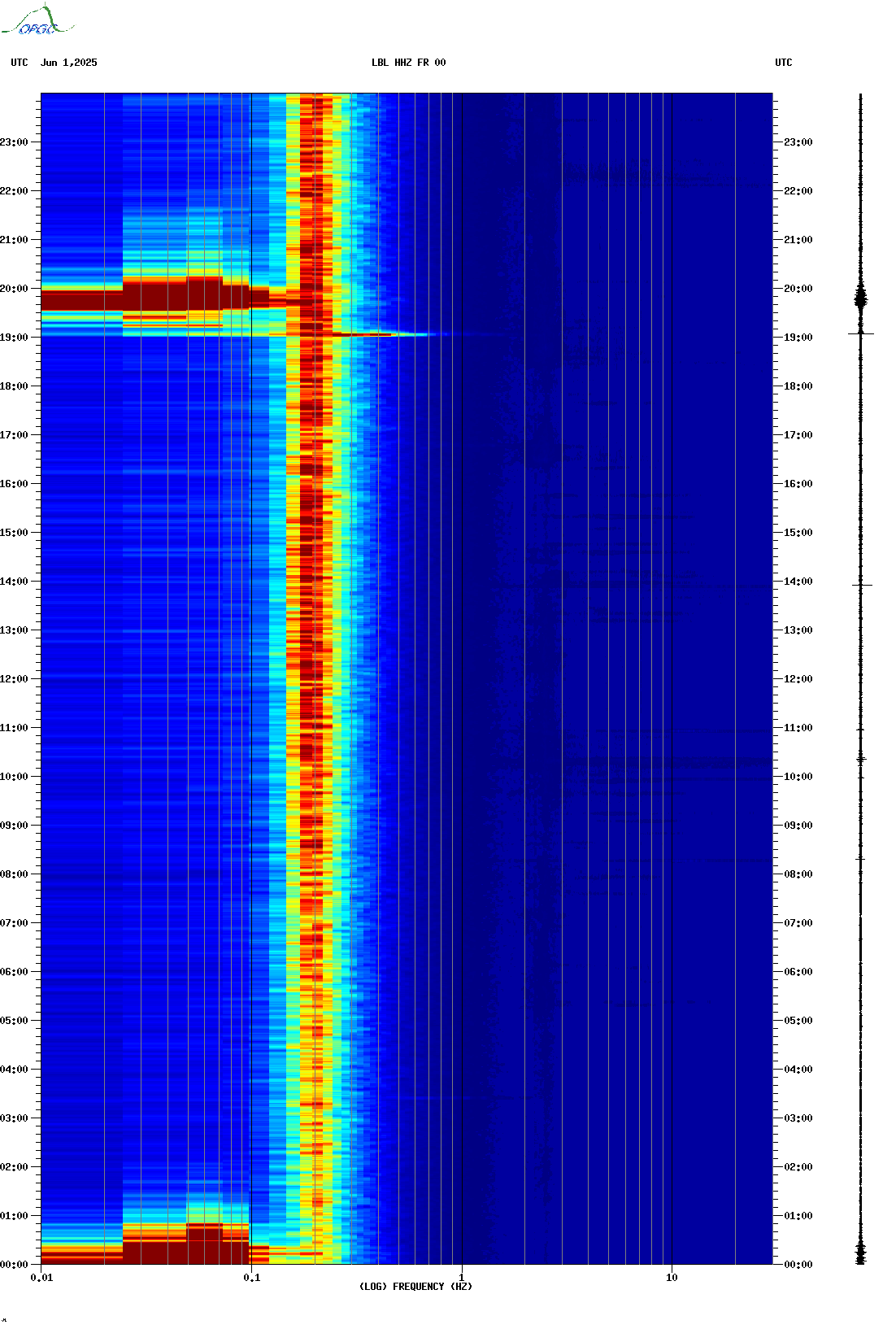The image size is (896, 1329).
Task: Click the dark red low-frequency block near 00:30
Action: coord(185,1244)
